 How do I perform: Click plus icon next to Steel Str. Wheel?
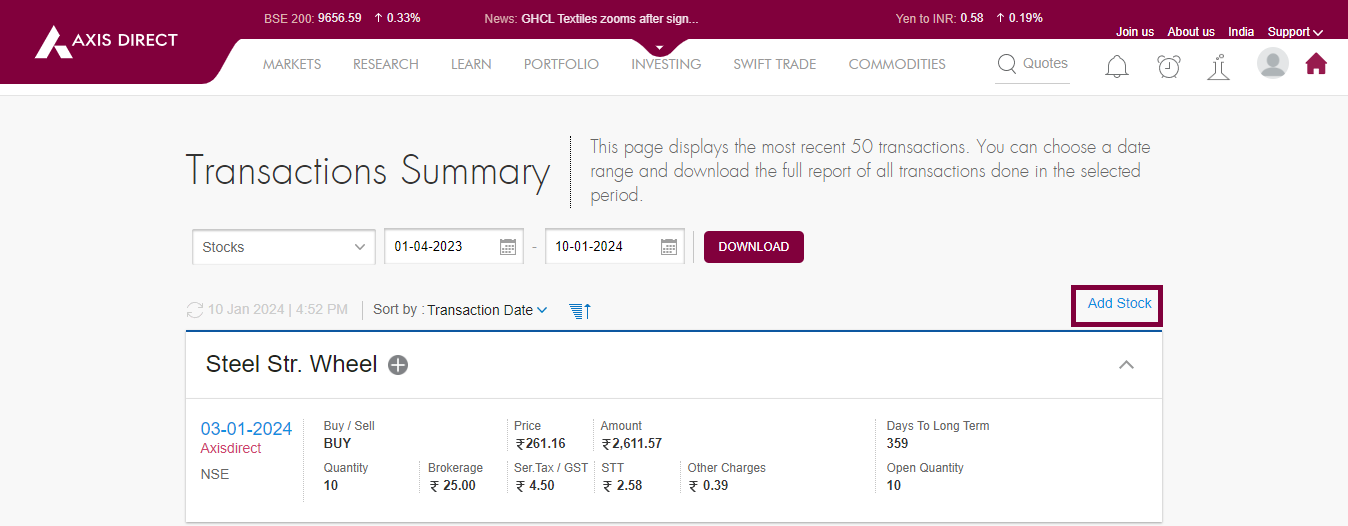[x=398, y=365]
